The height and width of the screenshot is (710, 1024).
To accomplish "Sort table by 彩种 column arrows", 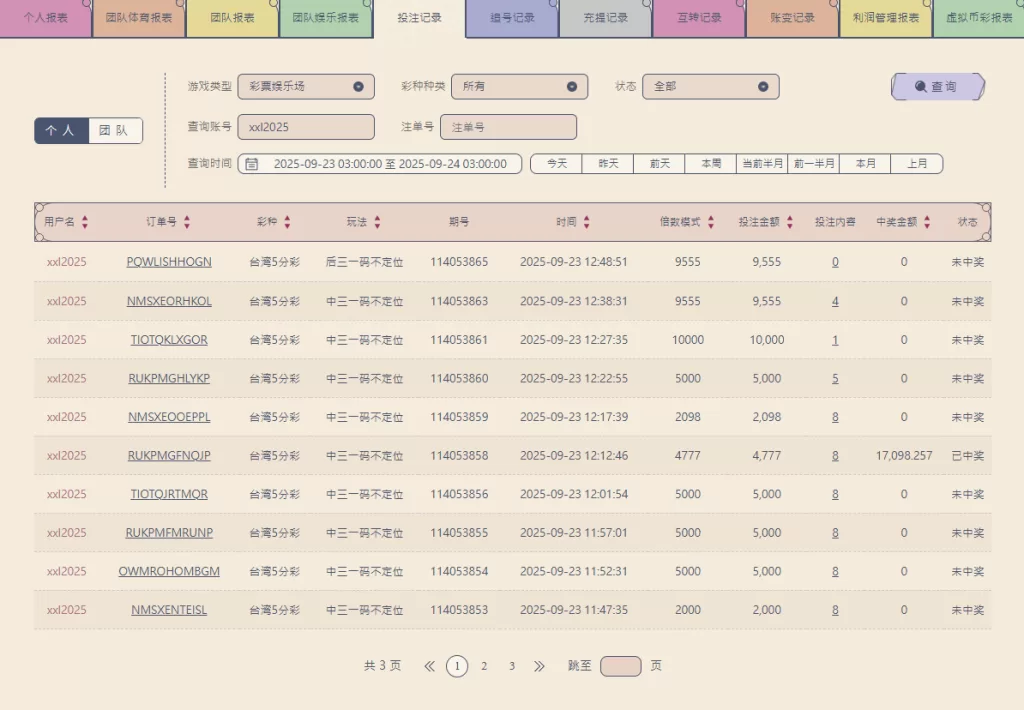I will point(287,222).
